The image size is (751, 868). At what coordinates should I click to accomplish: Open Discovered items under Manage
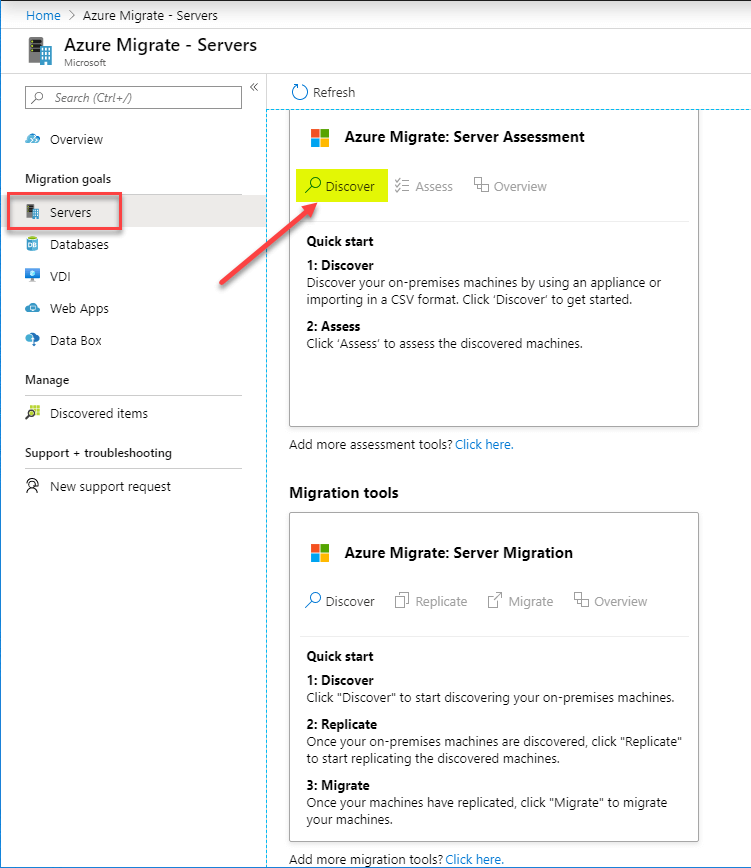(x=99, y=414)
